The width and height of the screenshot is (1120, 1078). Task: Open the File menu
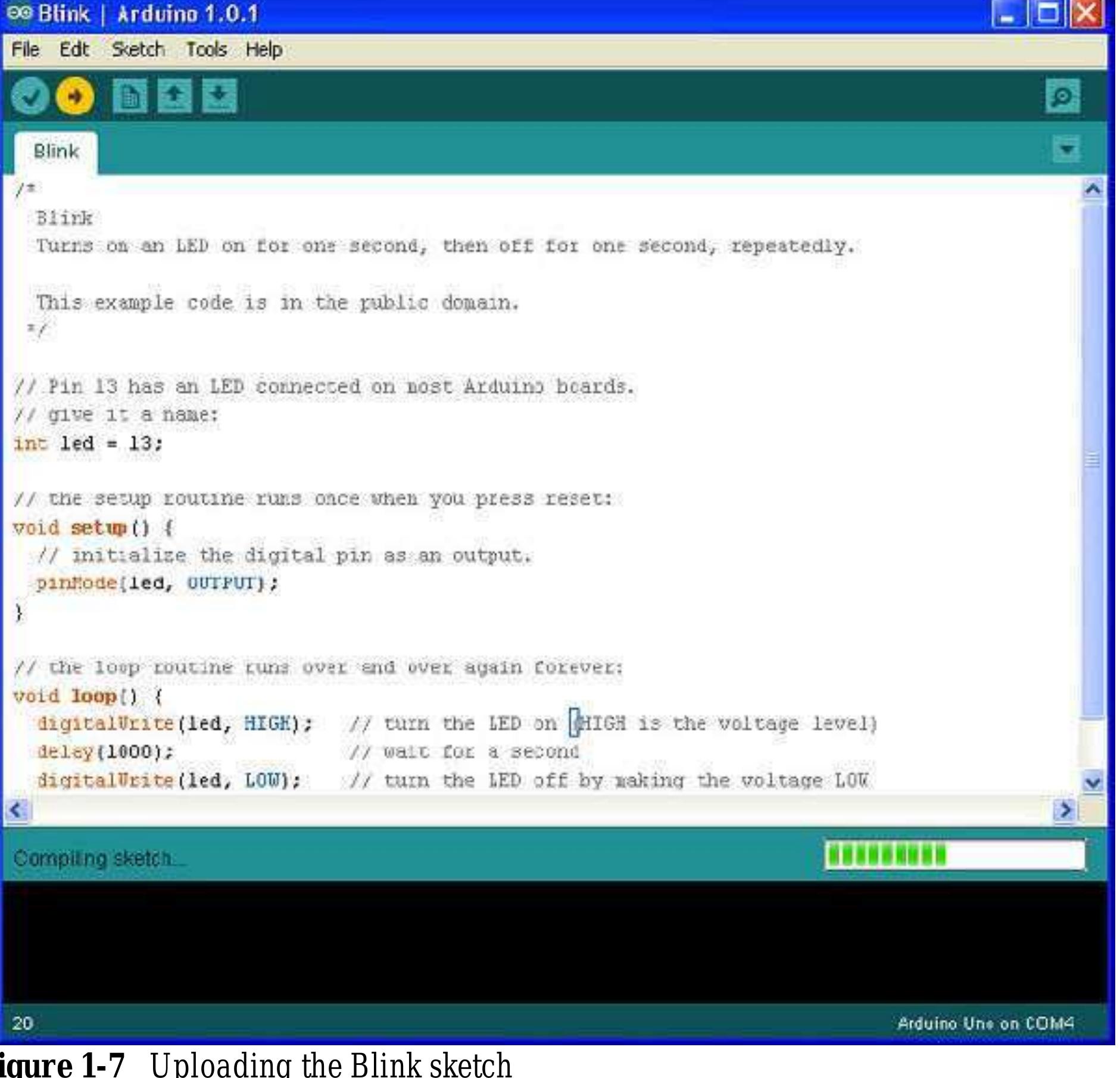[25, 49]
